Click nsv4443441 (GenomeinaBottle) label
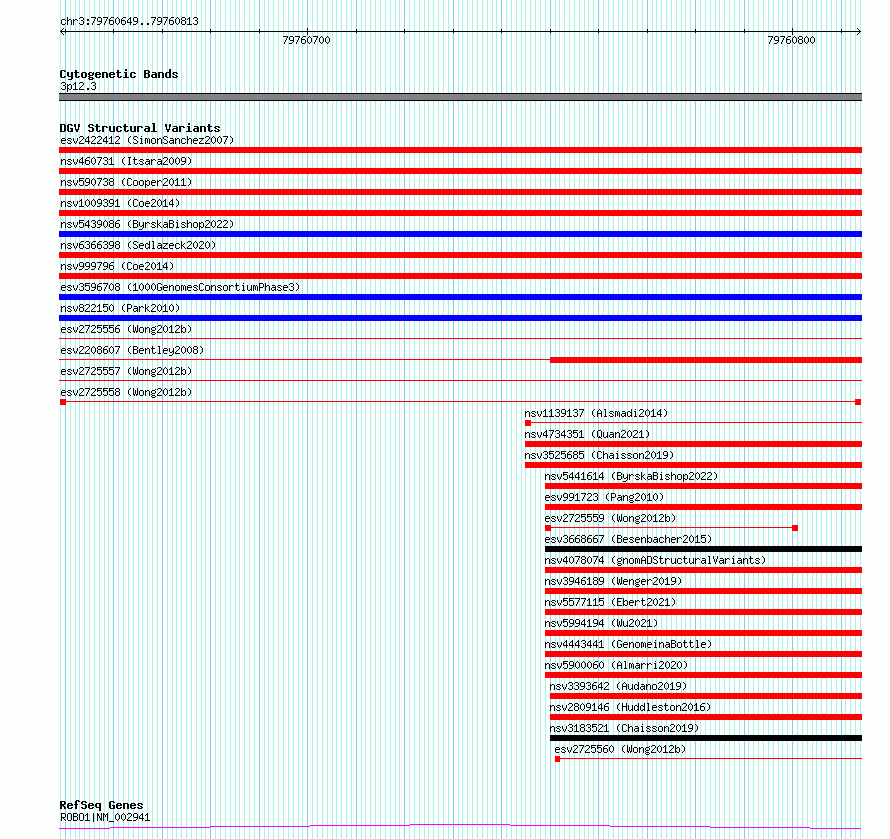The width and height of the screenshot is (890, 839). 628,644
